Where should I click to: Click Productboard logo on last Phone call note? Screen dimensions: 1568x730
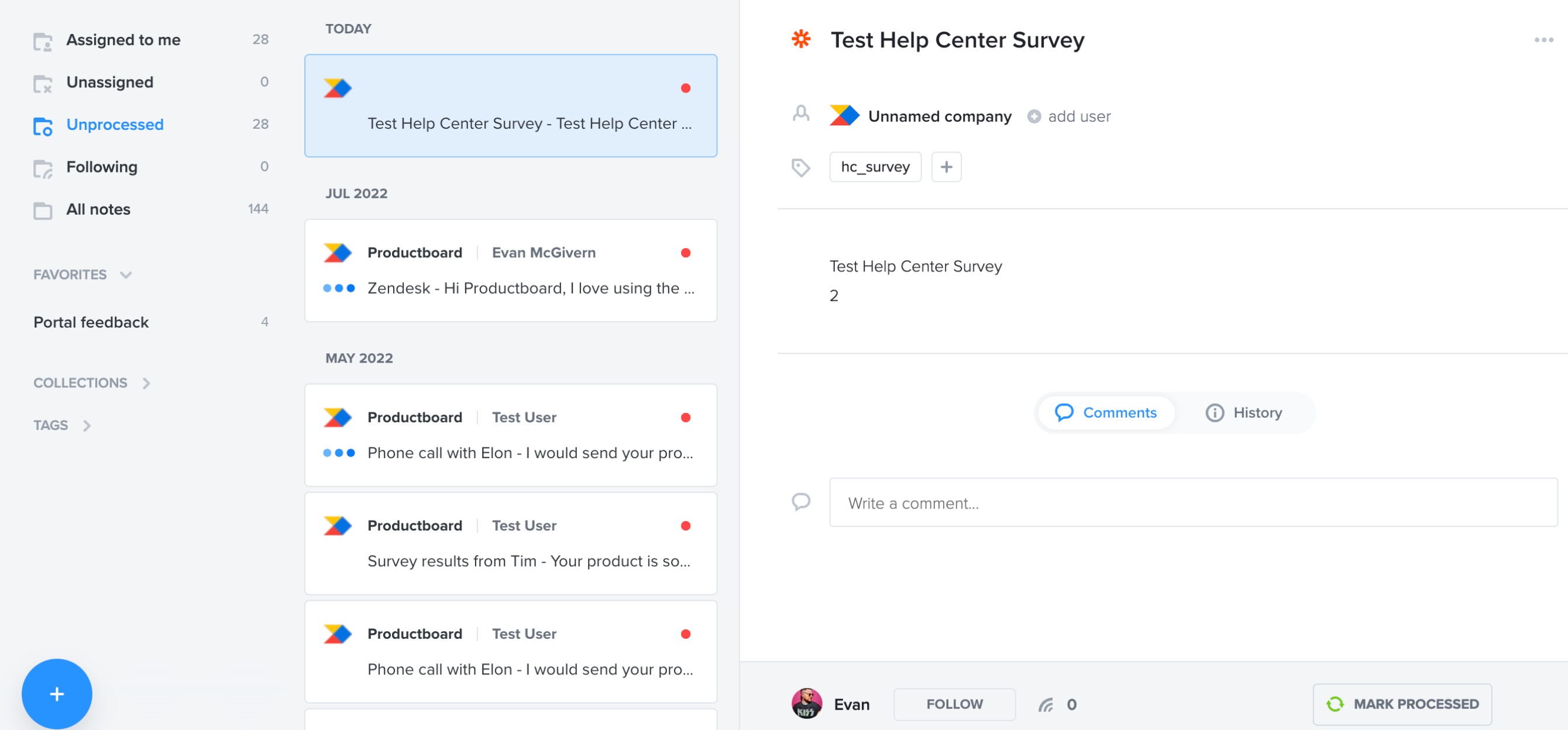coord(337,635)
